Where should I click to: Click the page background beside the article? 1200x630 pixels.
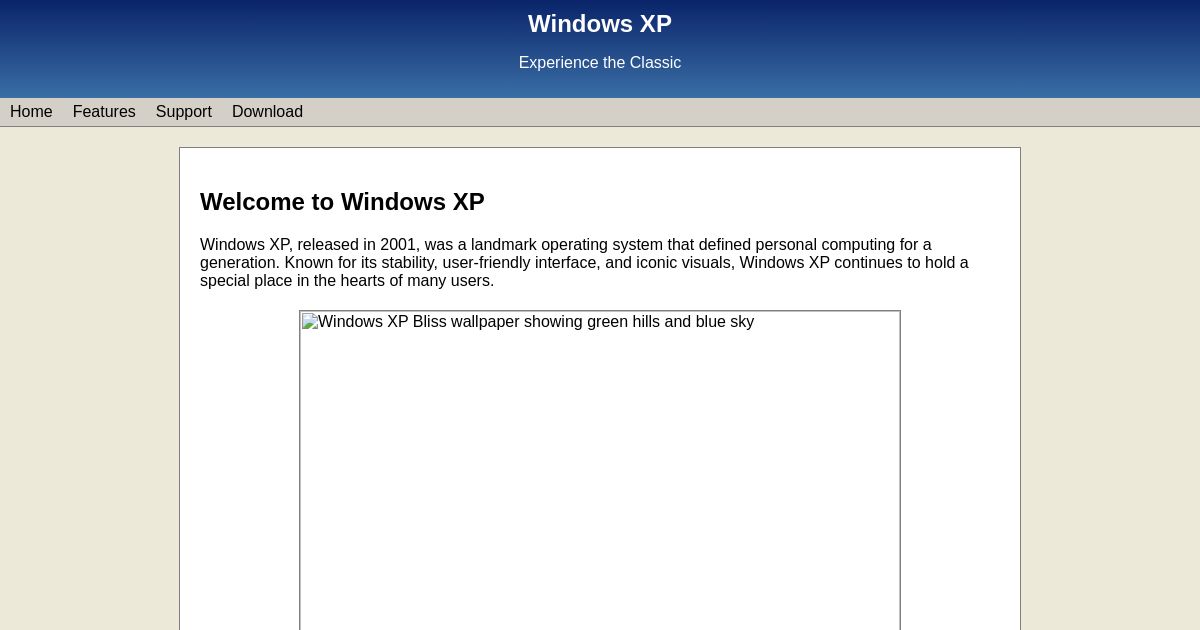(x=90, y=400)
